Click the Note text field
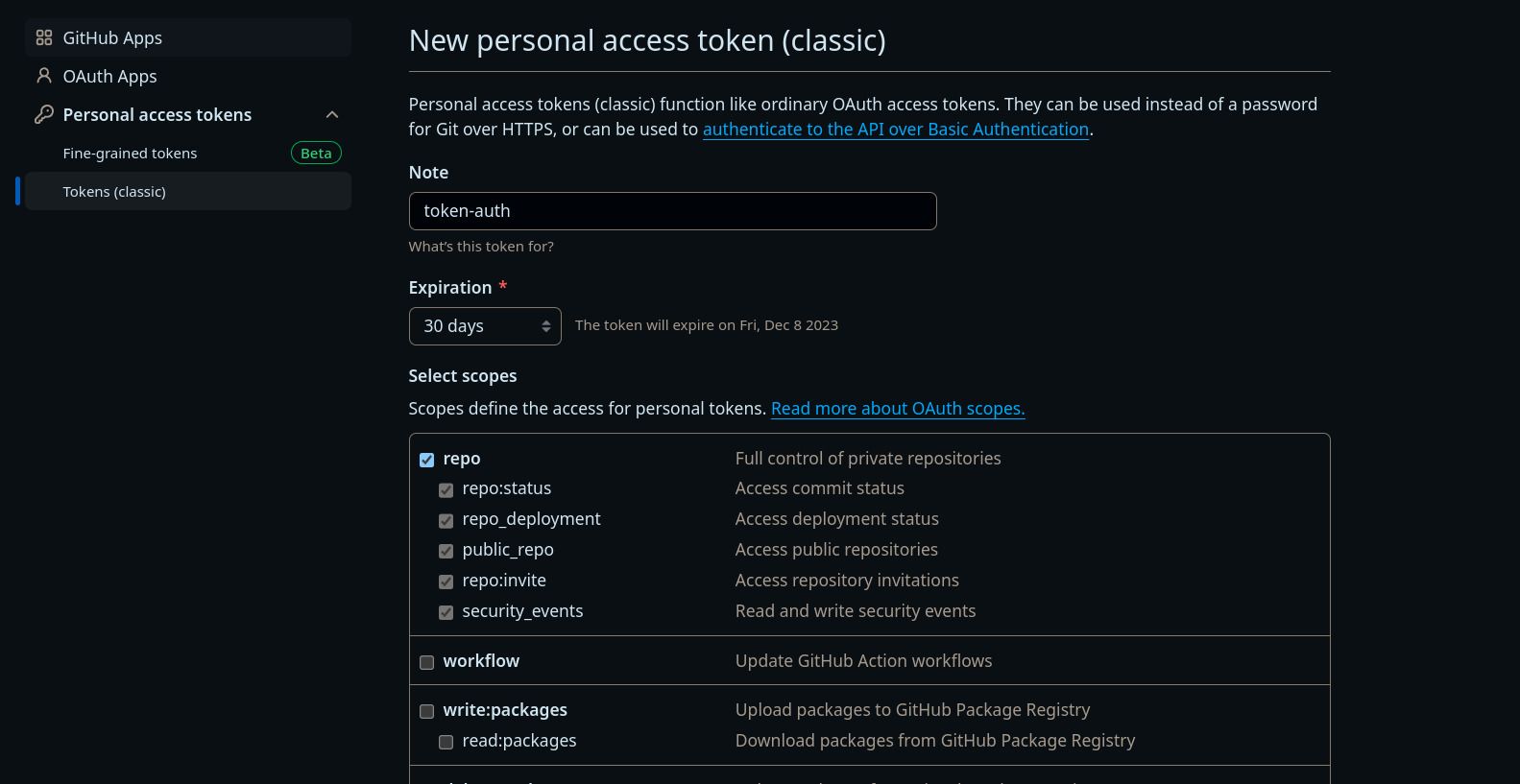Image resolution: width=1520 pixels, height=784 pixels. (x=672, y=211)
